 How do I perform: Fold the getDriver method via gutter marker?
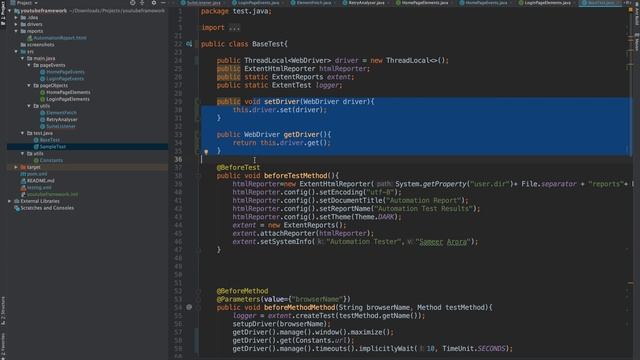[x=198, y=134]
